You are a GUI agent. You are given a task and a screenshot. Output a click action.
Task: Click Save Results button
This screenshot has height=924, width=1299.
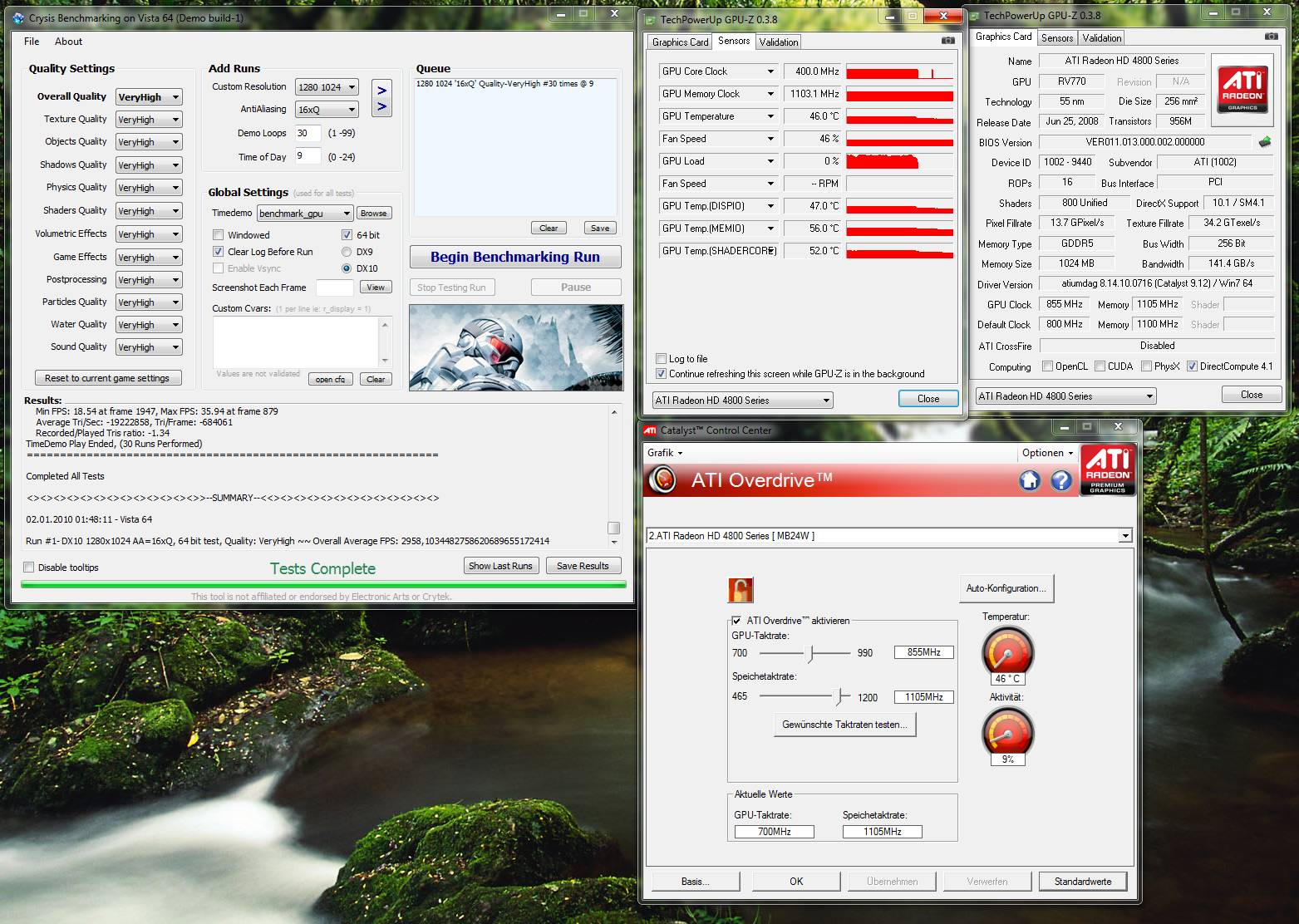click(583, 566)
